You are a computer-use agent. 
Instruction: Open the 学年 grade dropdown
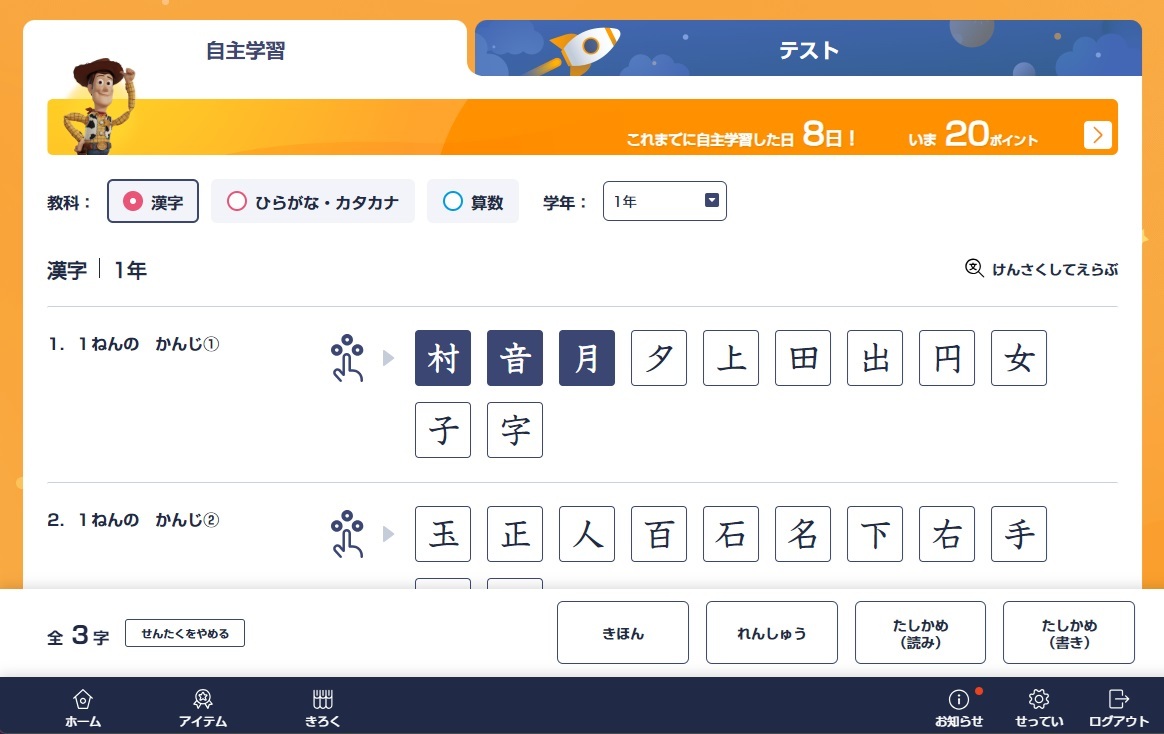(x=664, y=201)
